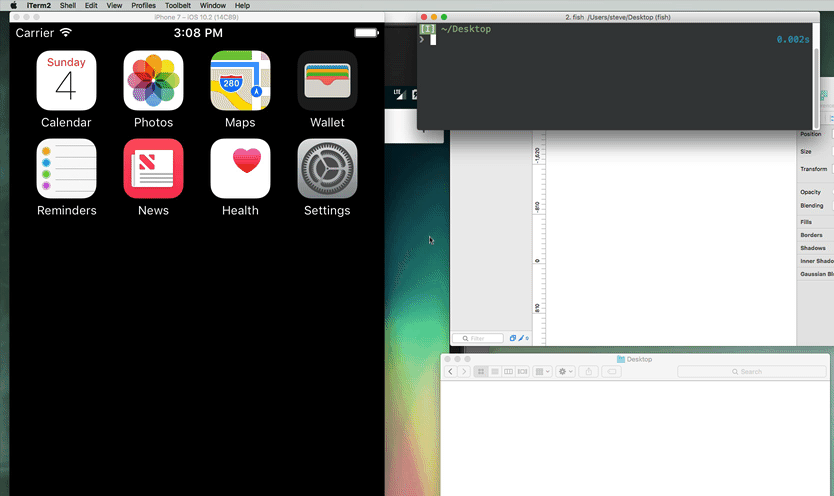Open the Window menu
834x496 pixels.
(213, 5)
